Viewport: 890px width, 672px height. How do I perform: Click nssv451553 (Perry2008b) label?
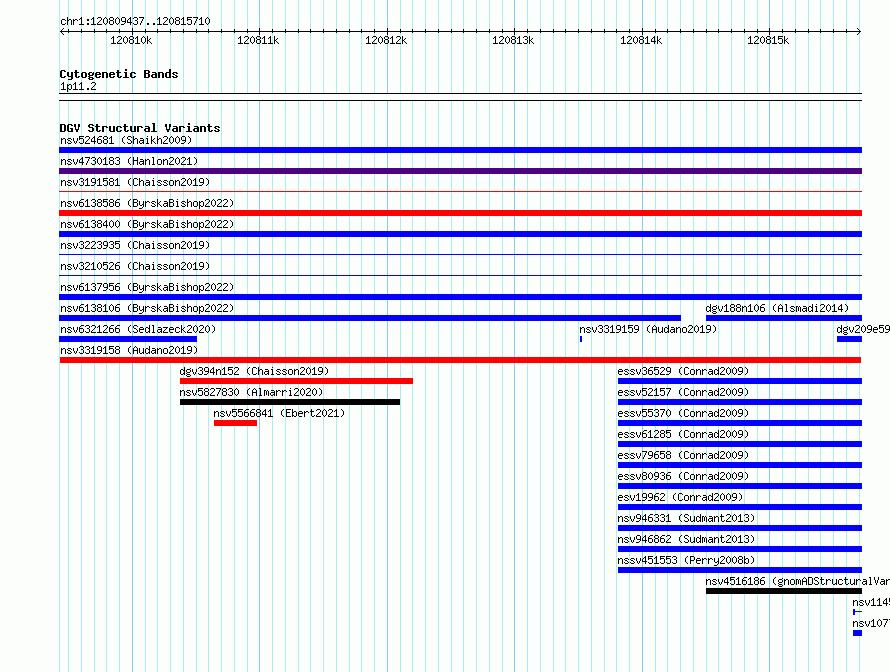pyautogui.click(x=686, y=560)
